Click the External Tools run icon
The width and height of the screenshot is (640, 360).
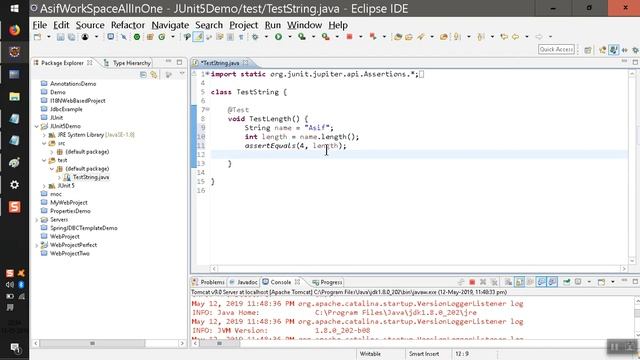click(x=325, y=37)
